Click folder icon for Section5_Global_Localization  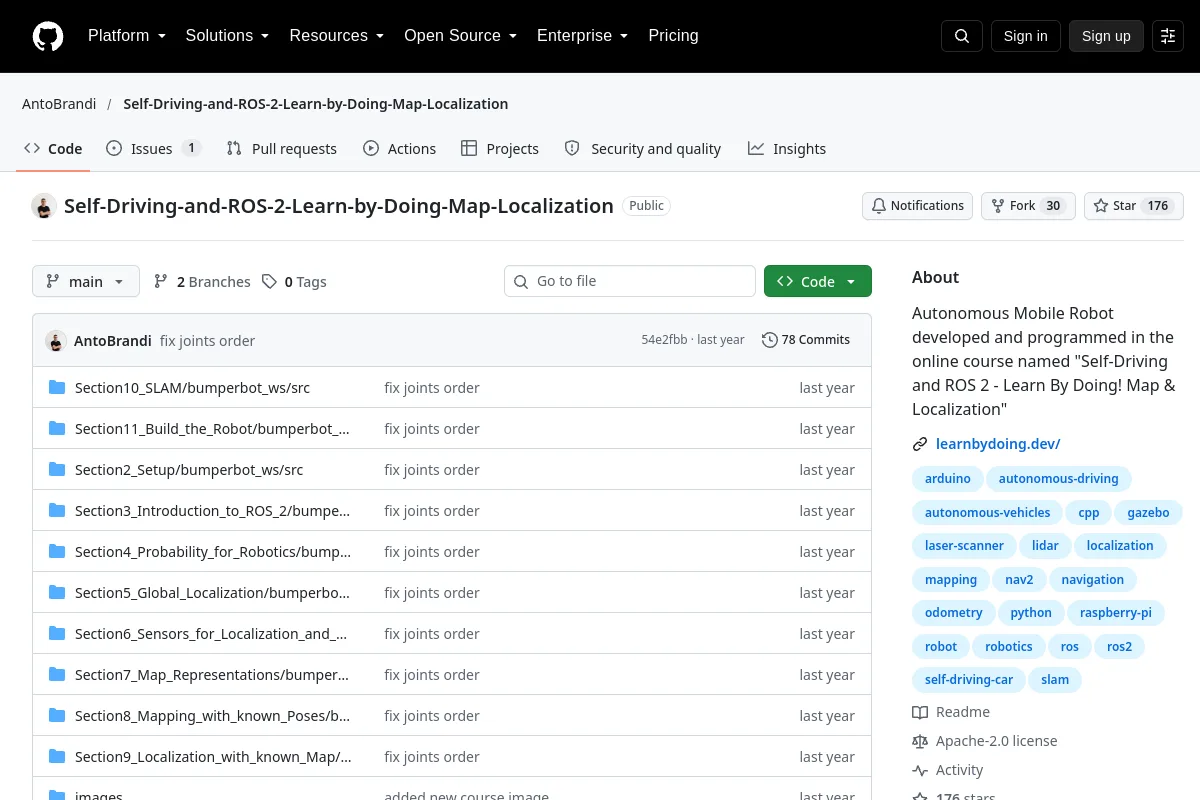pos(57,592)
